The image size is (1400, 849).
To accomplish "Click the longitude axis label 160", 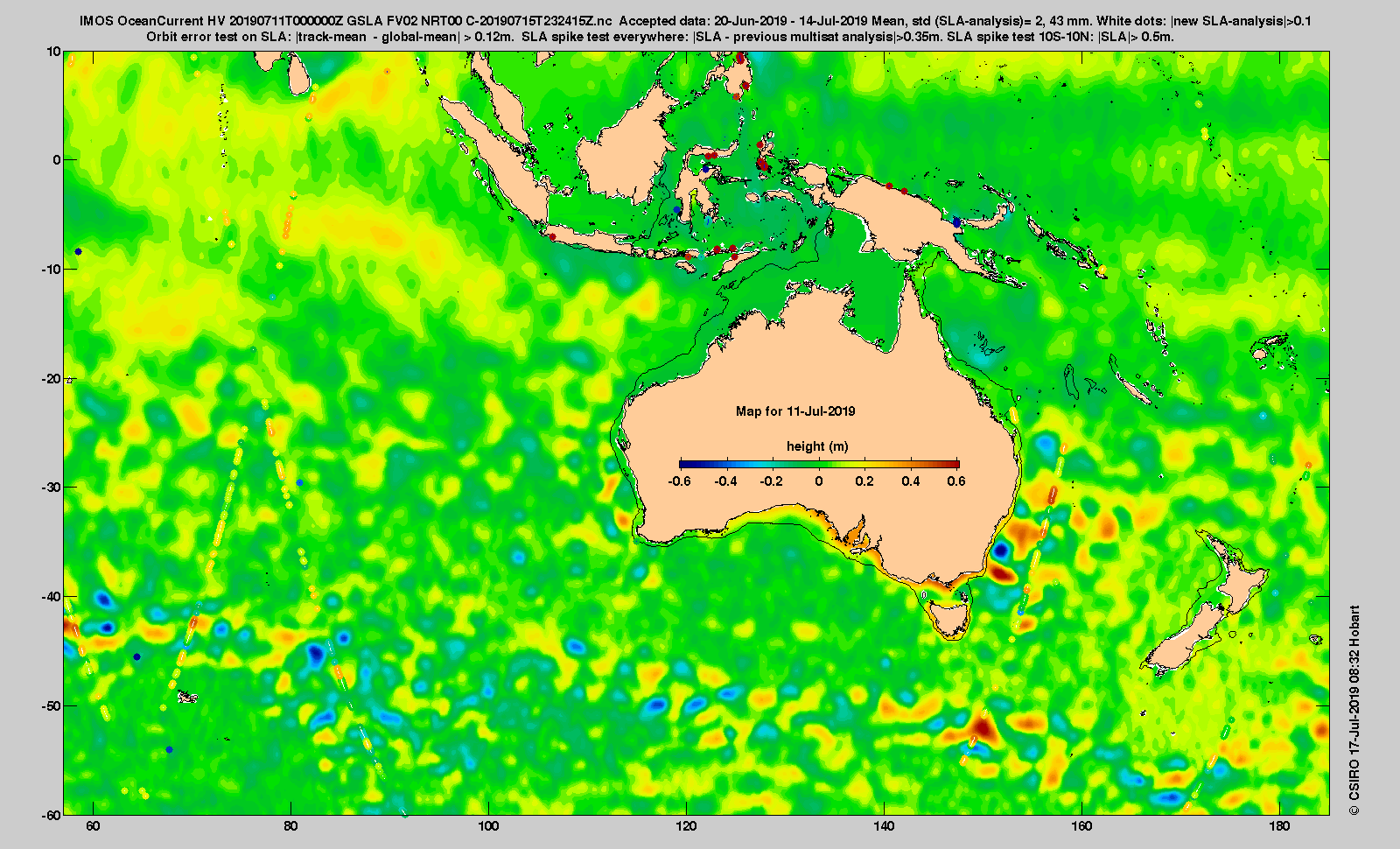I will 1081,826.
